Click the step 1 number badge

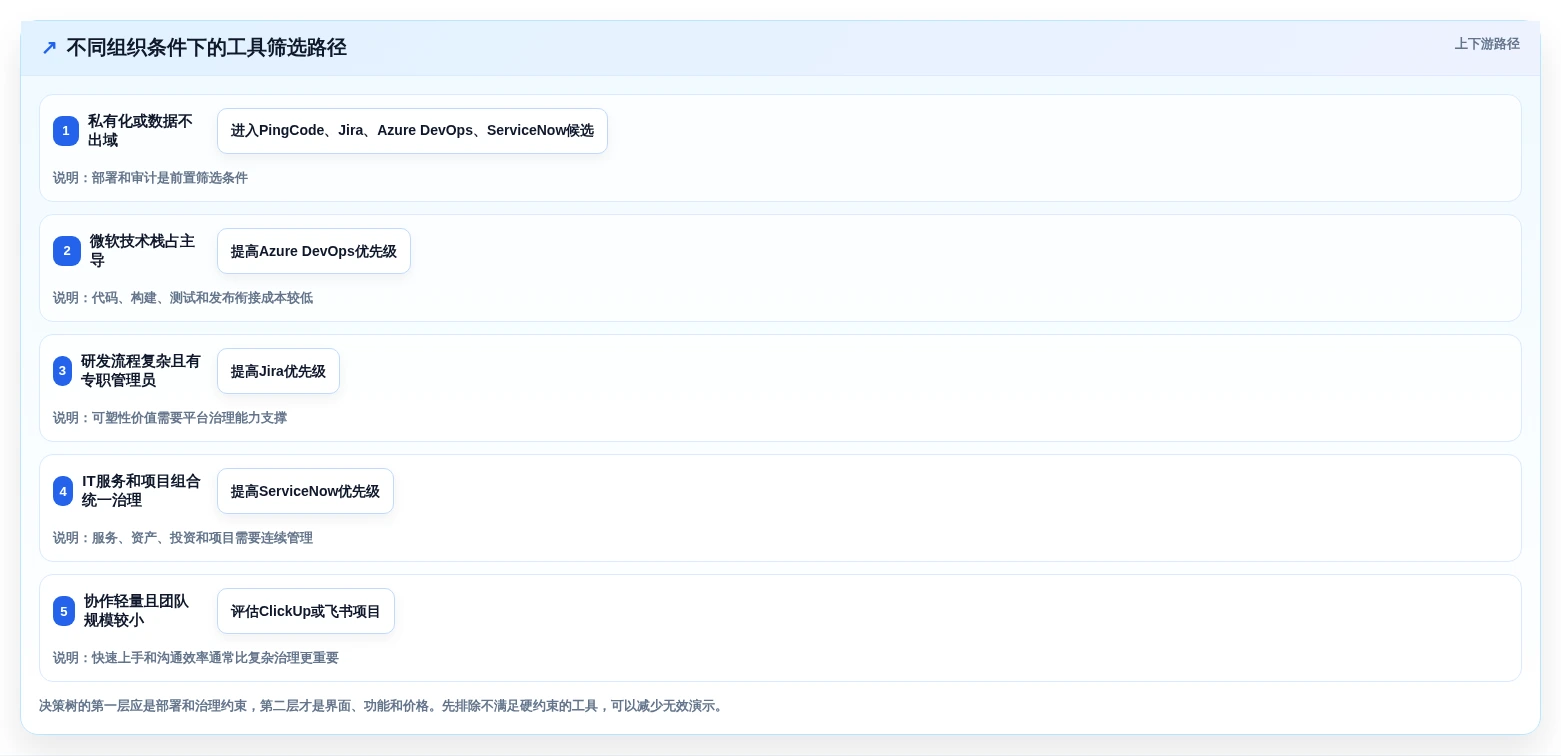[66, 131]
